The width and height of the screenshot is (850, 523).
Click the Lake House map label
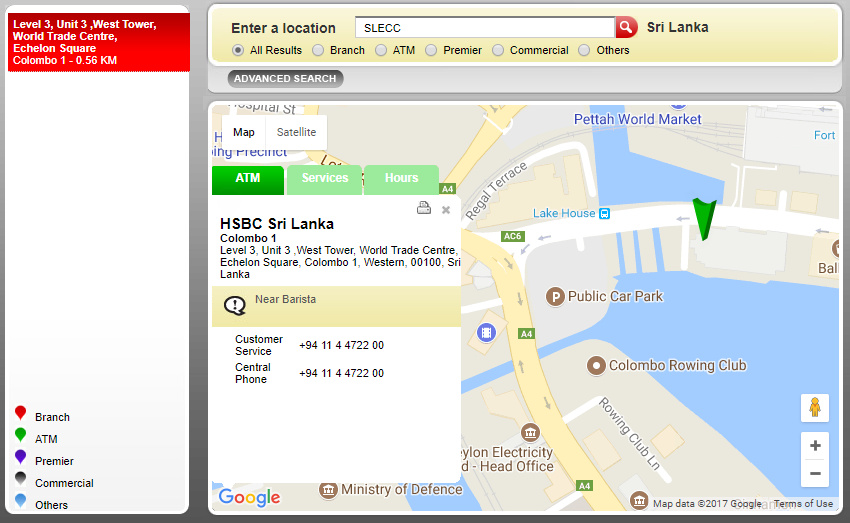(x=564, y=214)
